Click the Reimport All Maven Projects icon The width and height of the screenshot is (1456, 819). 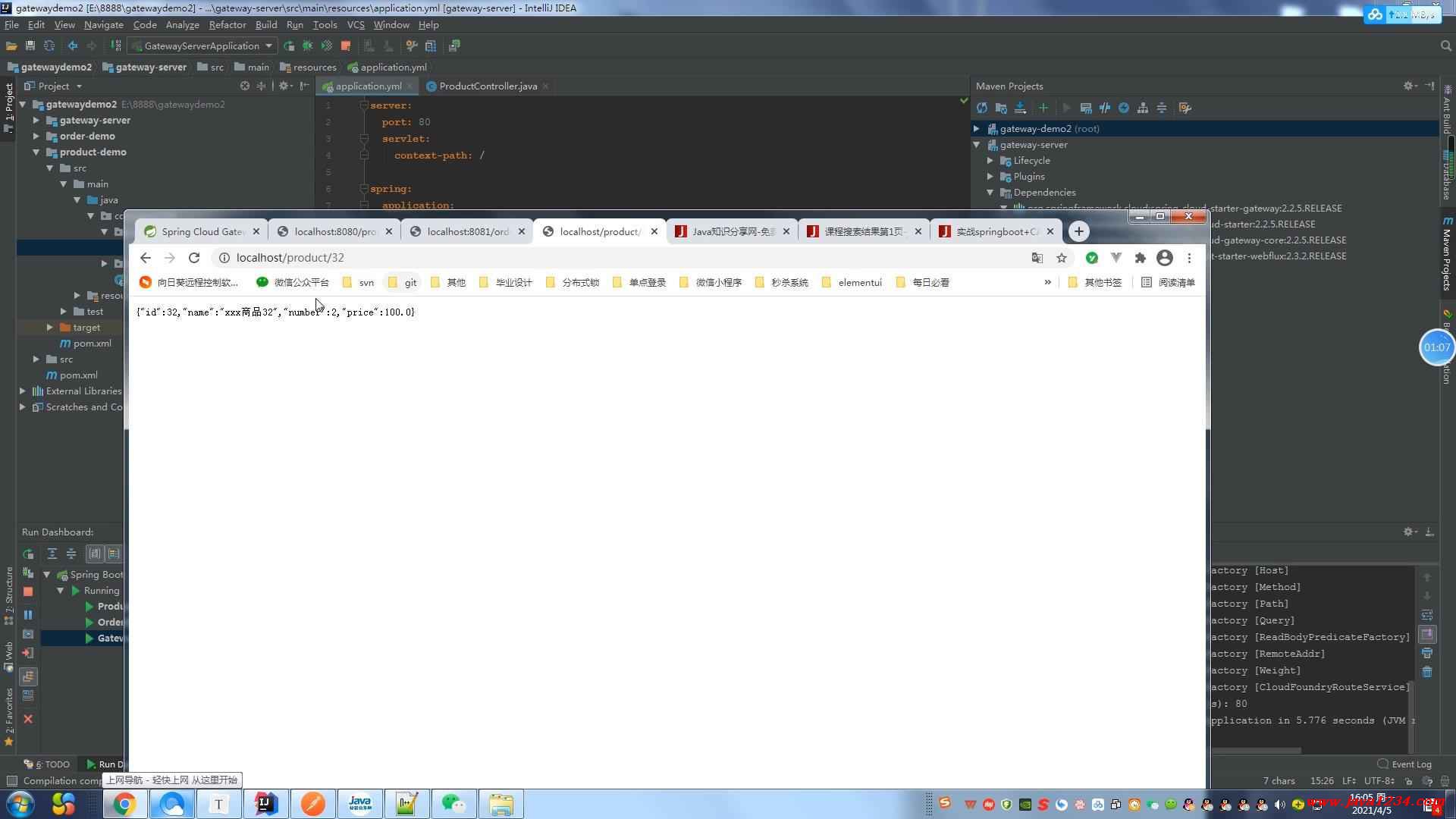click(982, 108)
